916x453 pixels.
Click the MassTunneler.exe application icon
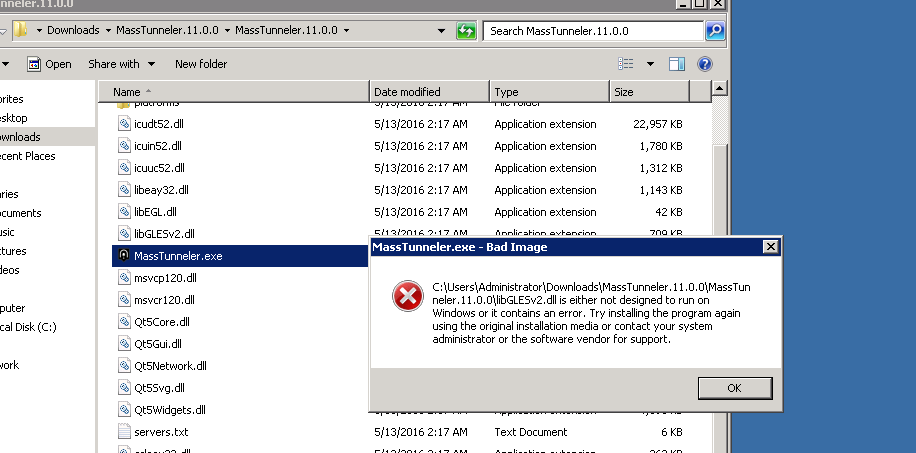[x=124, y=255]
